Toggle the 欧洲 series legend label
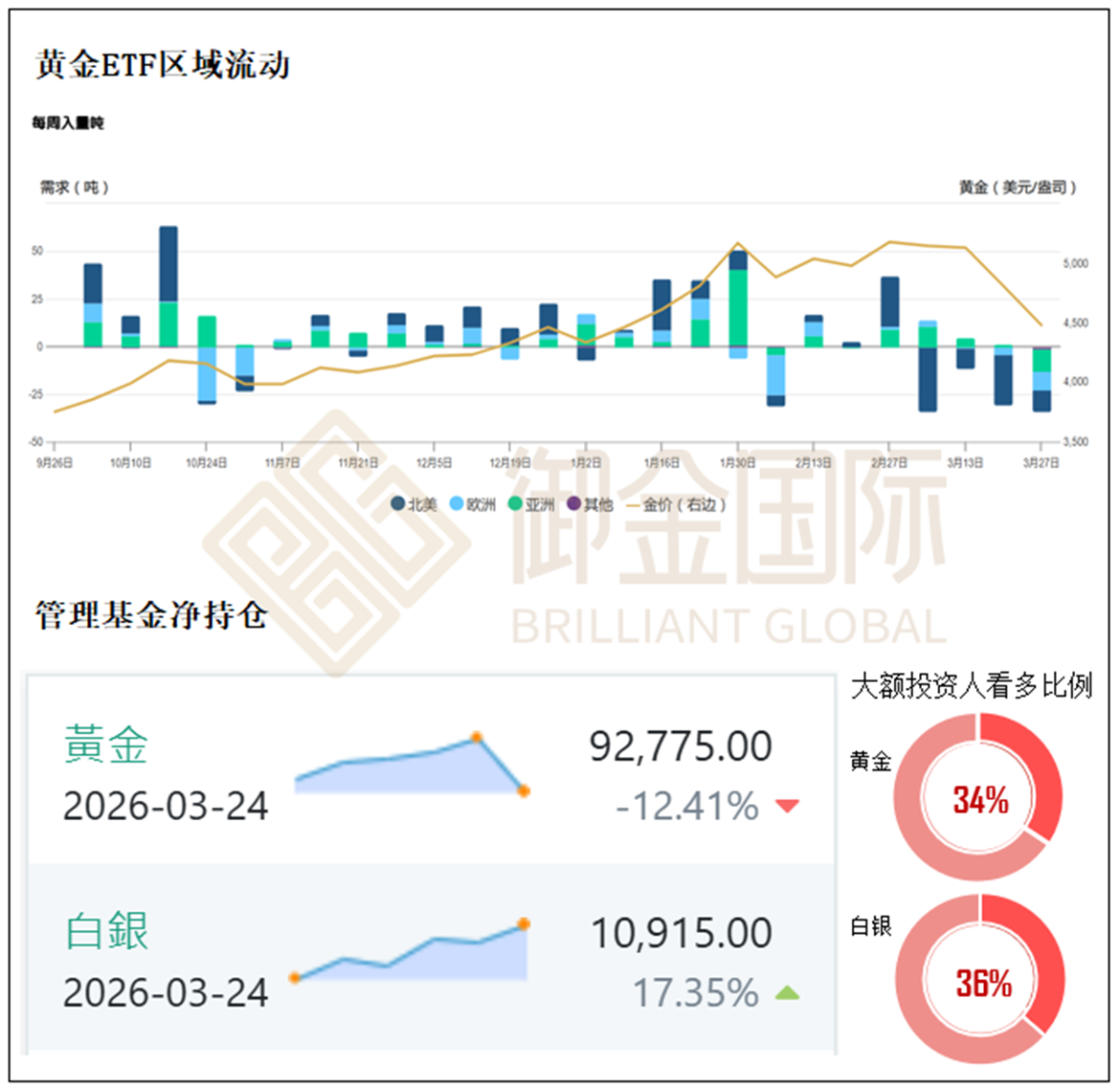Viewport: 1120px width, 1089px height. pyautogui.click(x=482, y=504)
